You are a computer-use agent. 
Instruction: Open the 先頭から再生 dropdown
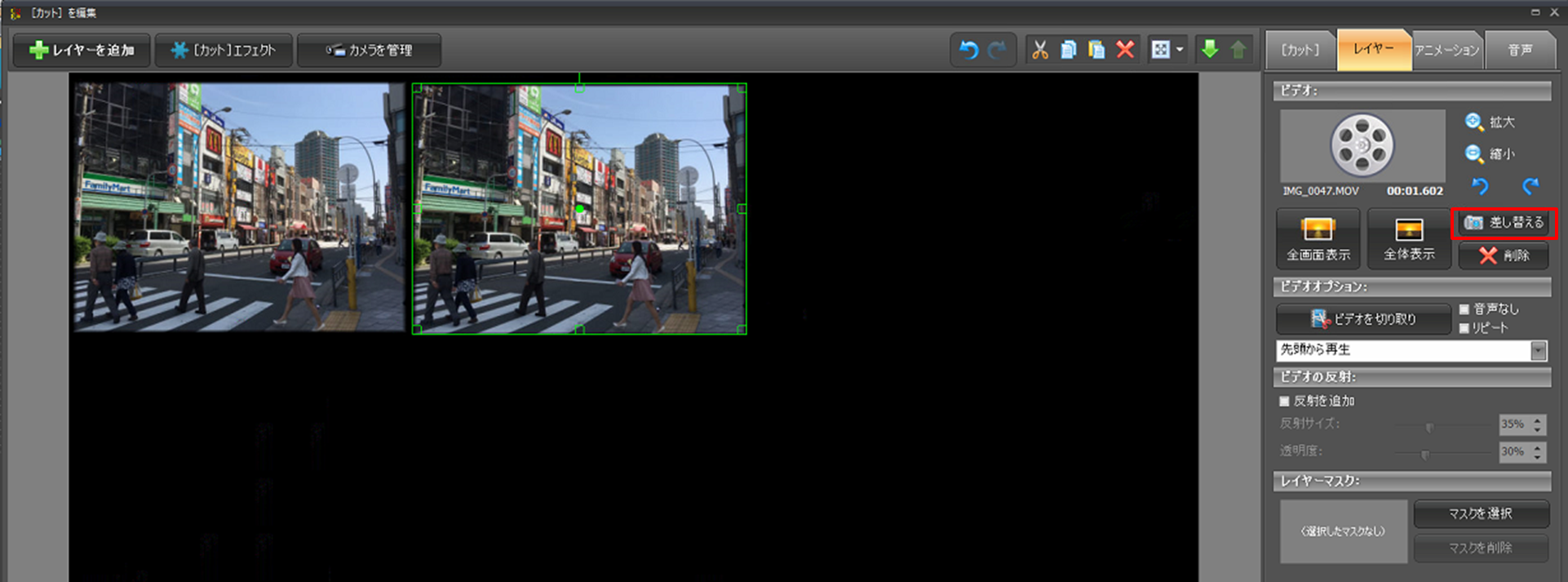pyautogui.click(x=1538, y=350)
